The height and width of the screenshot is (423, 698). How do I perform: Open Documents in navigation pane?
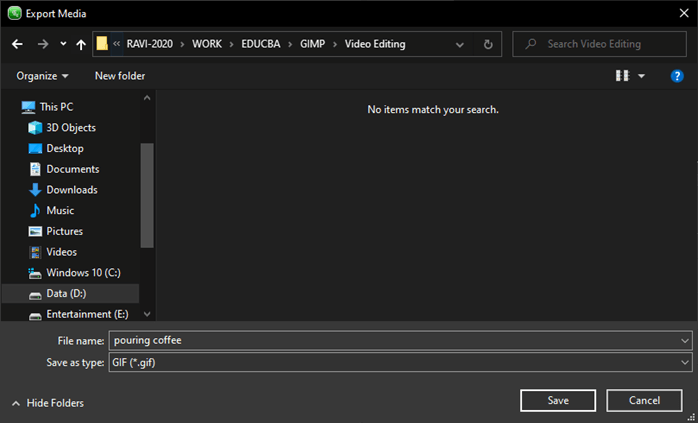(73, 169)
